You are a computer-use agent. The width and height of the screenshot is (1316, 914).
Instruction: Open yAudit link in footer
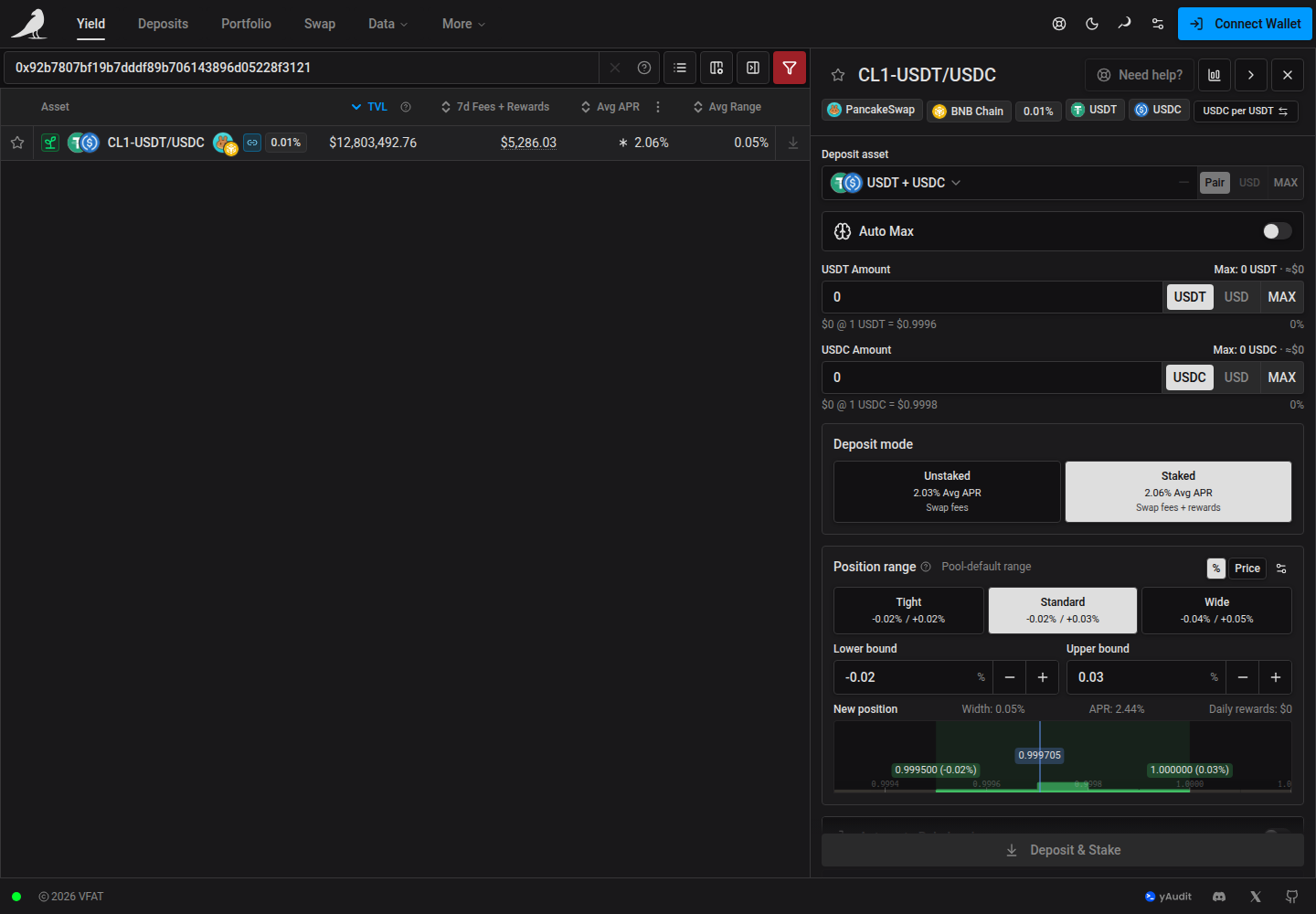coord(1168,897)
